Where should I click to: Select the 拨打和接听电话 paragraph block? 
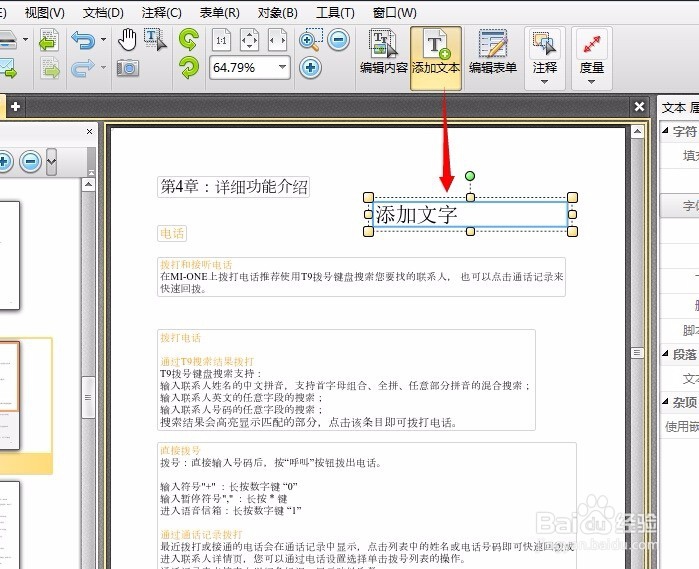[x=362, y=277]
